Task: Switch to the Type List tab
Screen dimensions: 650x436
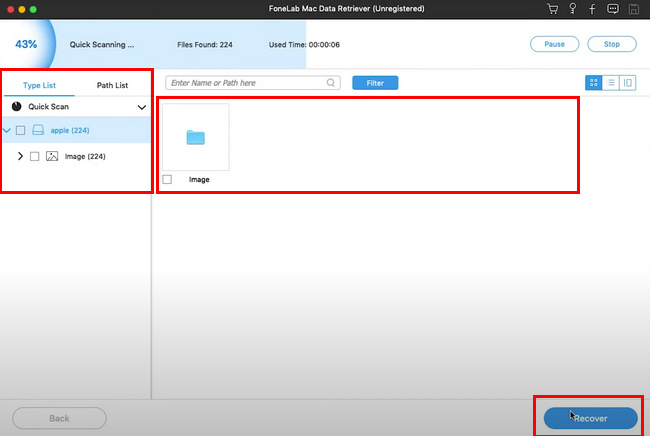Action: (39, 85)
